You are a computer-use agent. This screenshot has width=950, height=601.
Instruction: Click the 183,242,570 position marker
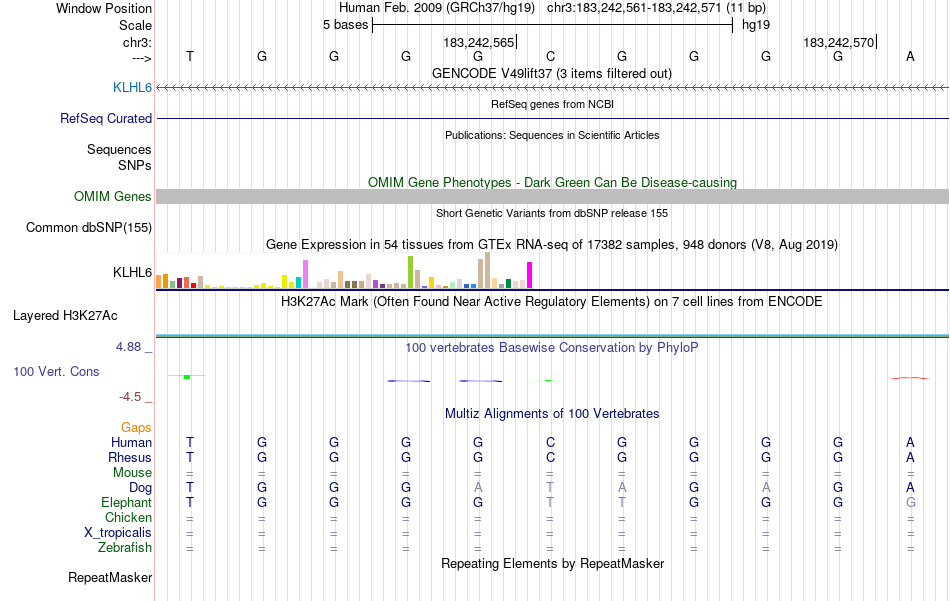tap(840, 42)
